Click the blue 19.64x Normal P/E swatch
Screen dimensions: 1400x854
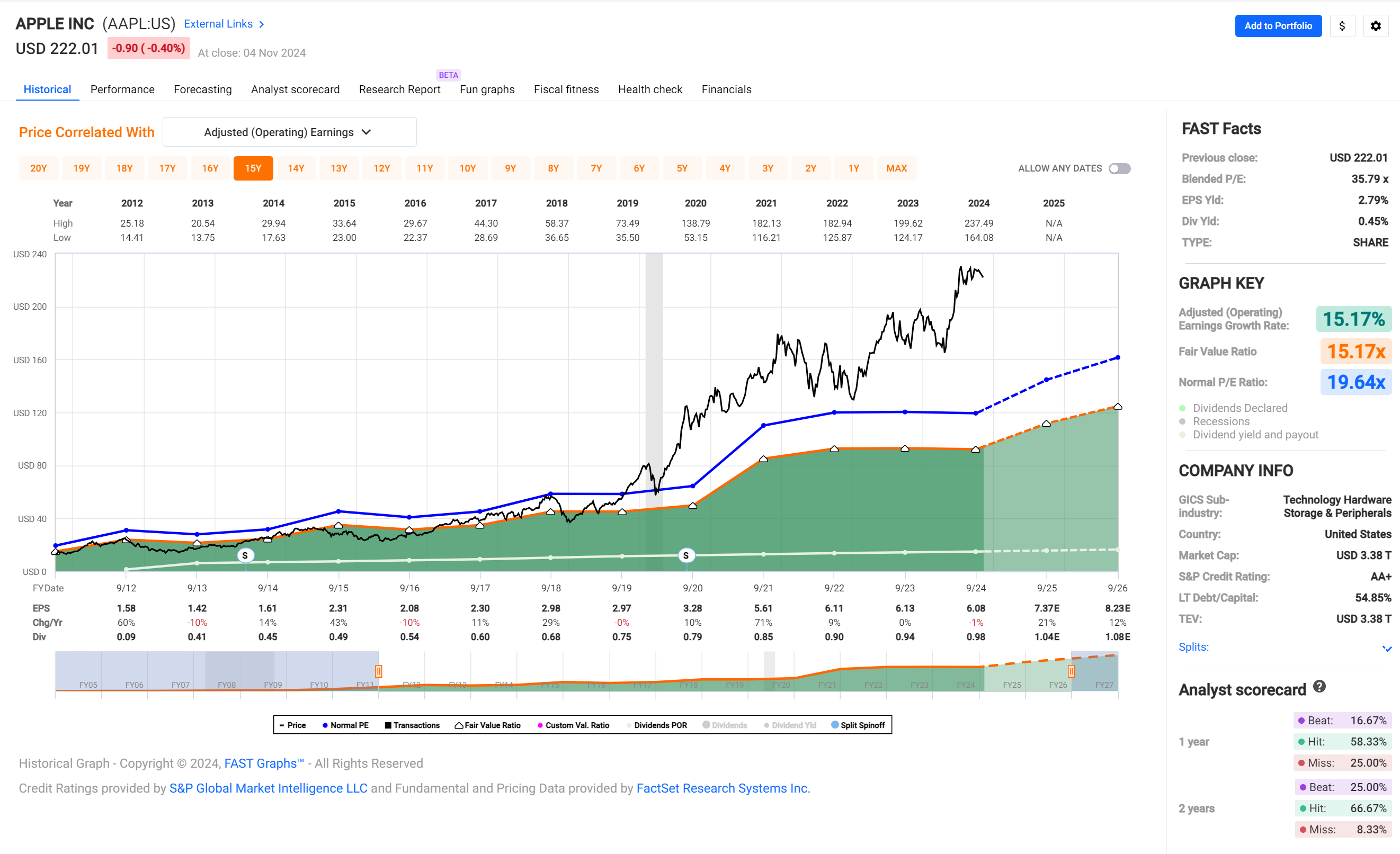point(1356,382)
